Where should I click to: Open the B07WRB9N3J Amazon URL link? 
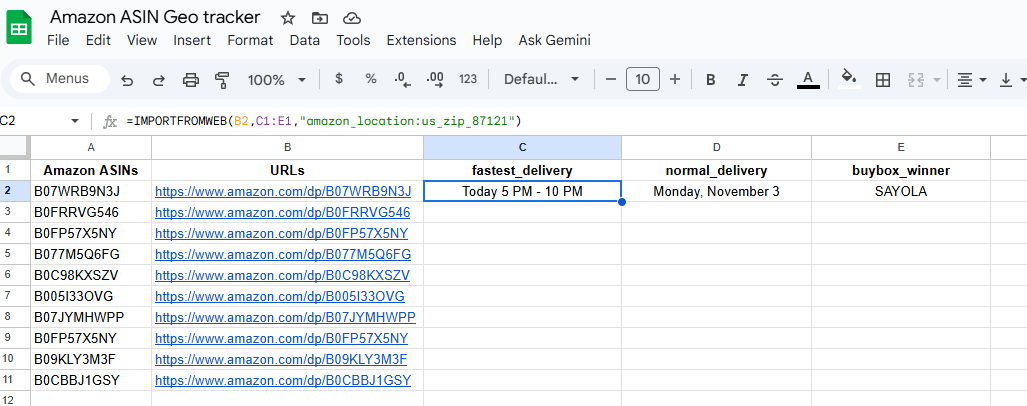point(283,191)
